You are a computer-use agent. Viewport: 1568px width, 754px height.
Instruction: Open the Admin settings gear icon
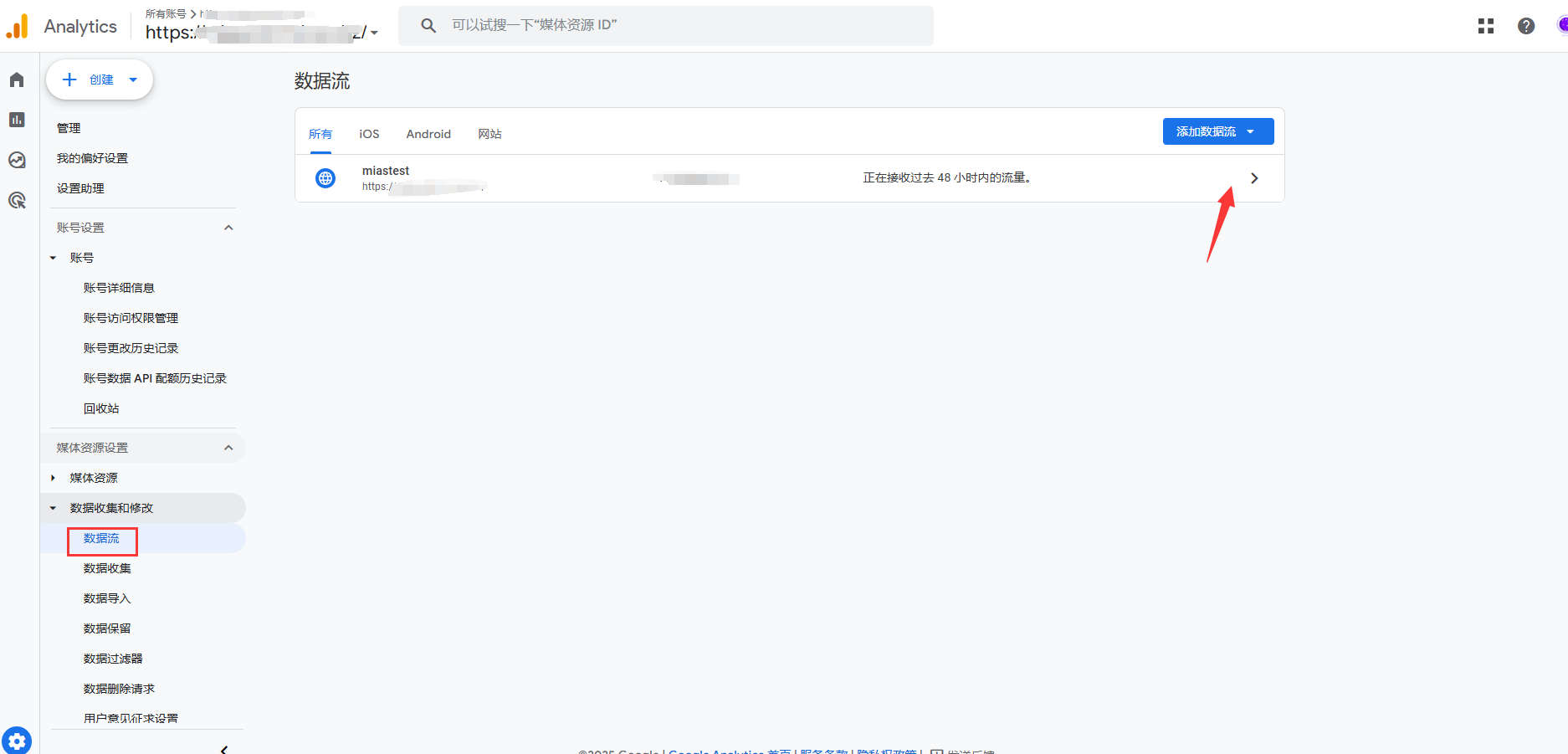click(x=17, y=741)
